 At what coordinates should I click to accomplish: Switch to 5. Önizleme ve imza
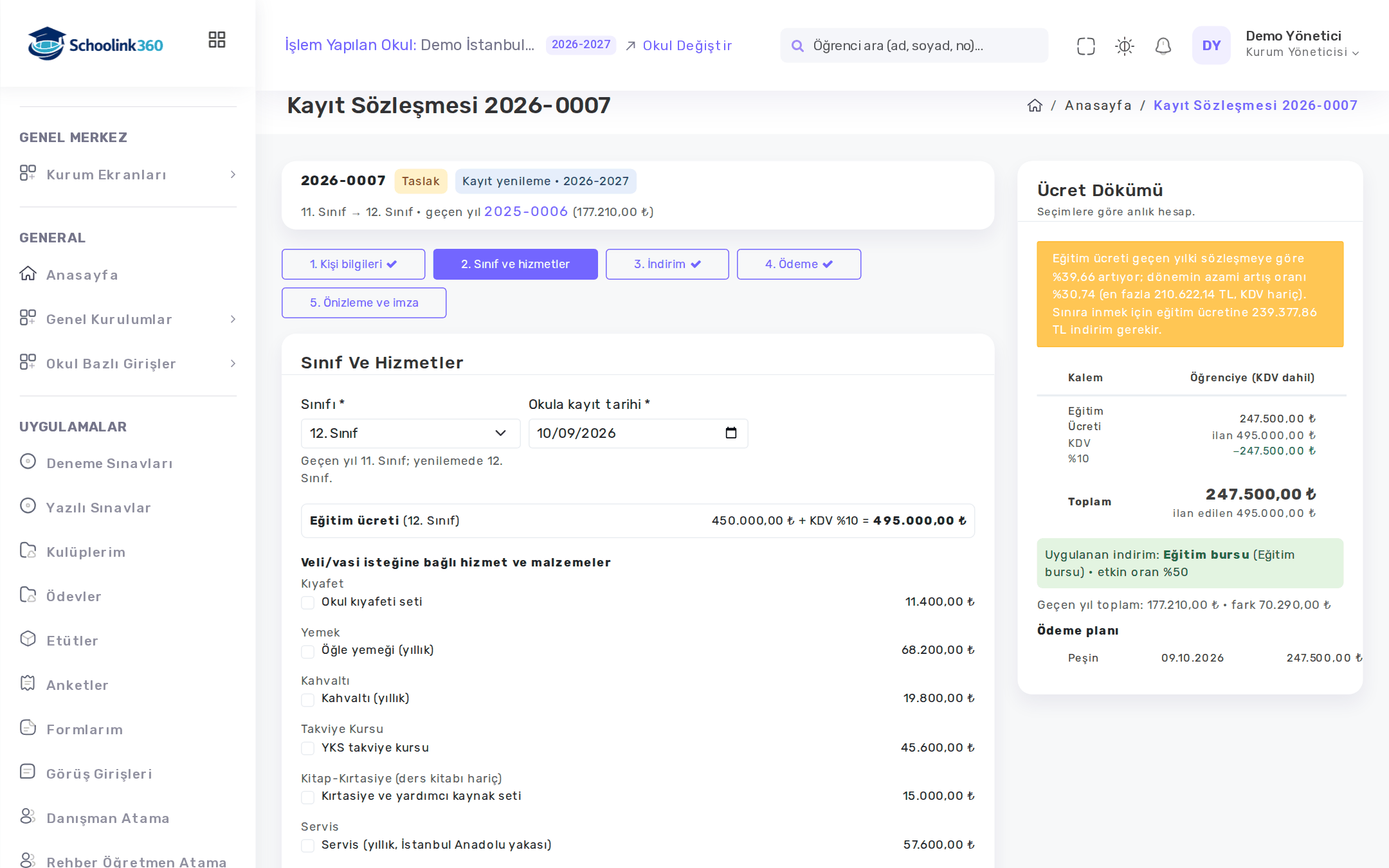tap(364, 303)
